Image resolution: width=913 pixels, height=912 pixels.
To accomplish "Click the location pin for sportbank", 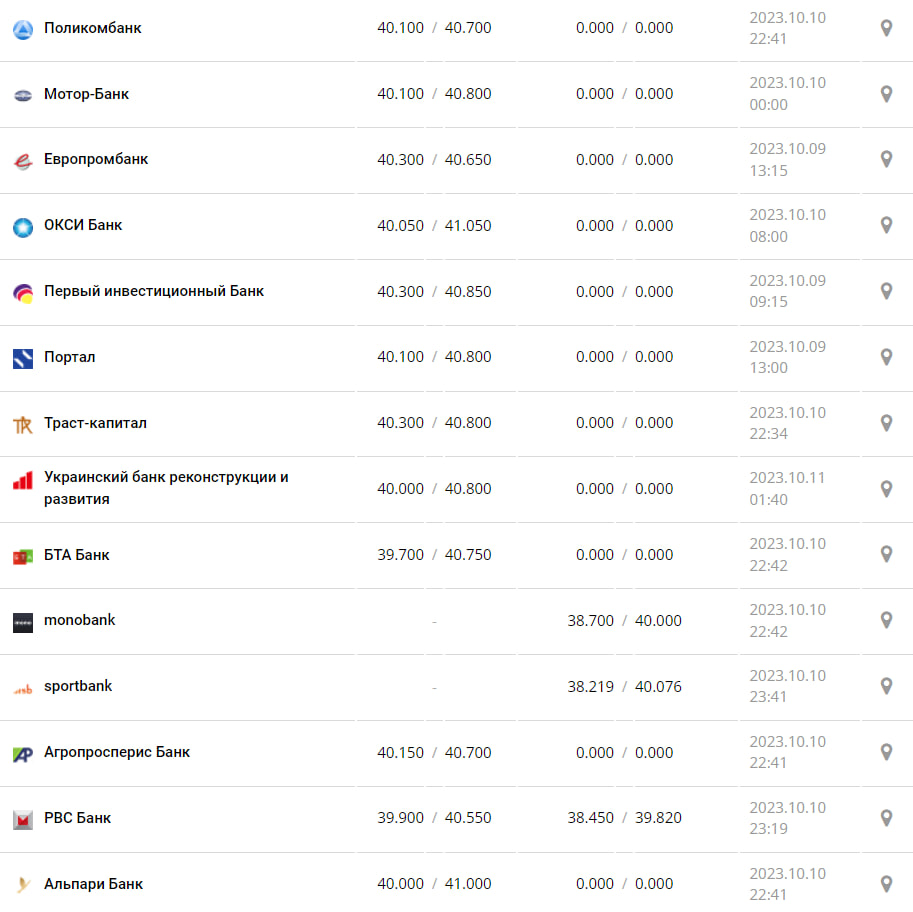I will [885, 686].
